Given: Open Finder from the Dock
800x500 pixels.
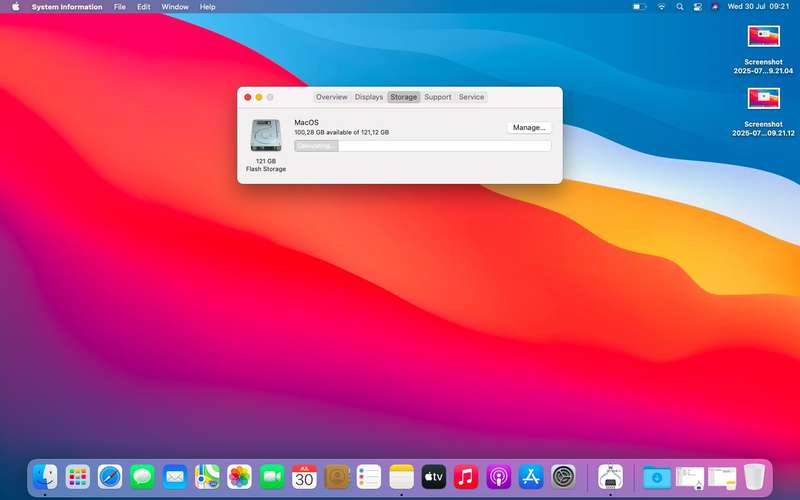Looking at the screenshot, I should [x=45, y=477].
